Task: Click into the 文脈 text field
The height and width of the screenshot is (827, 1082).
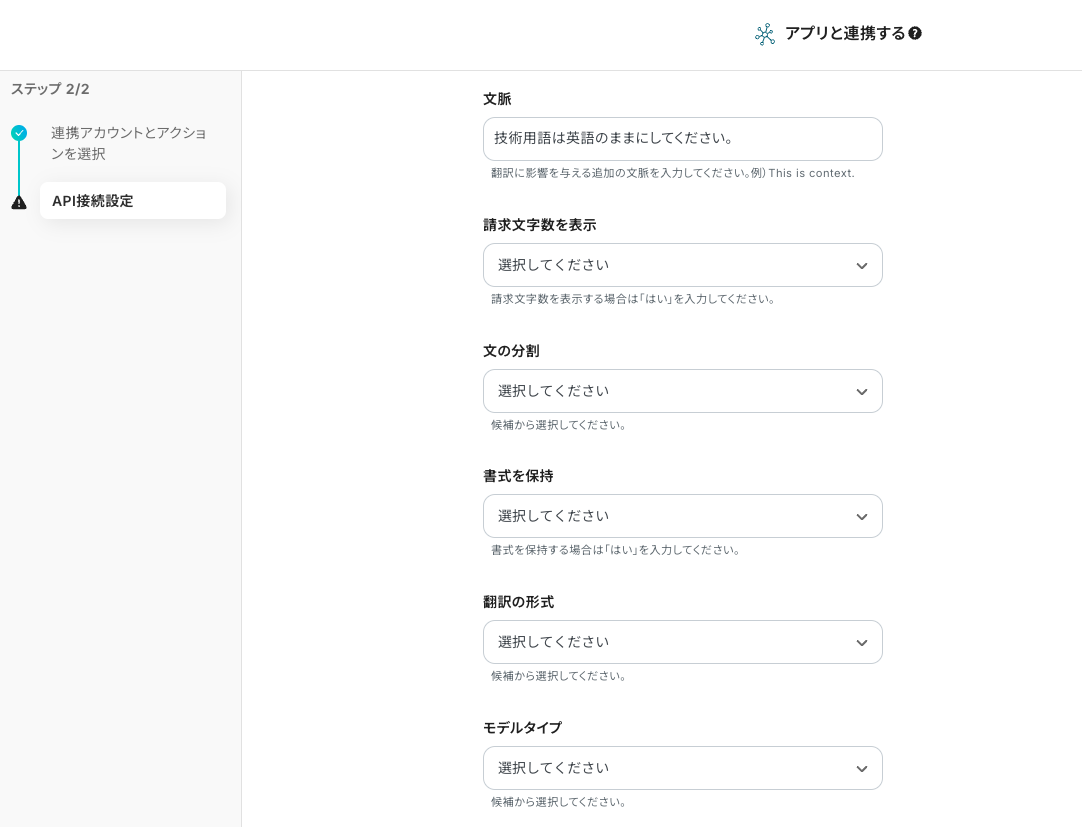Action: [x=682, y=139]
